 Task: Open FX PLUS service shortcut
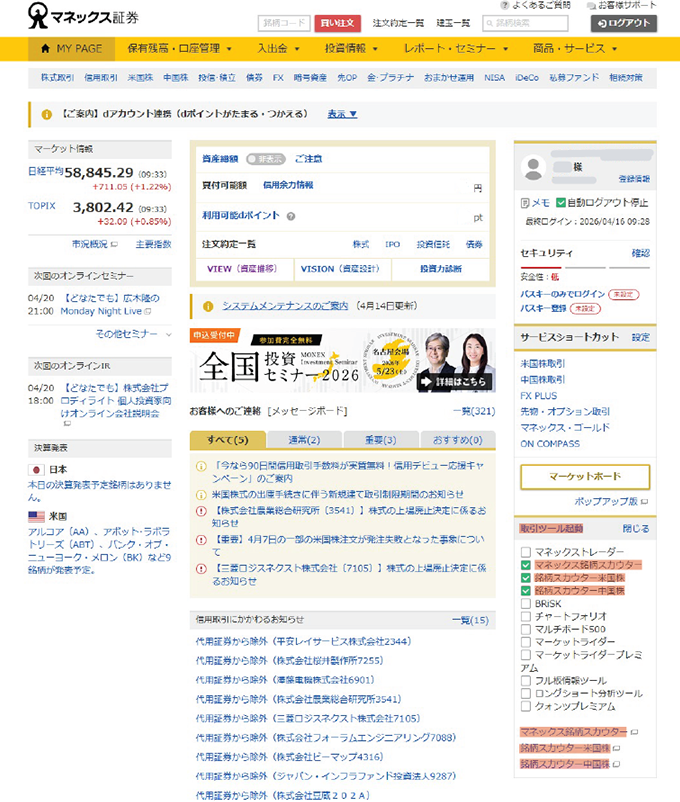coord(538,396)
